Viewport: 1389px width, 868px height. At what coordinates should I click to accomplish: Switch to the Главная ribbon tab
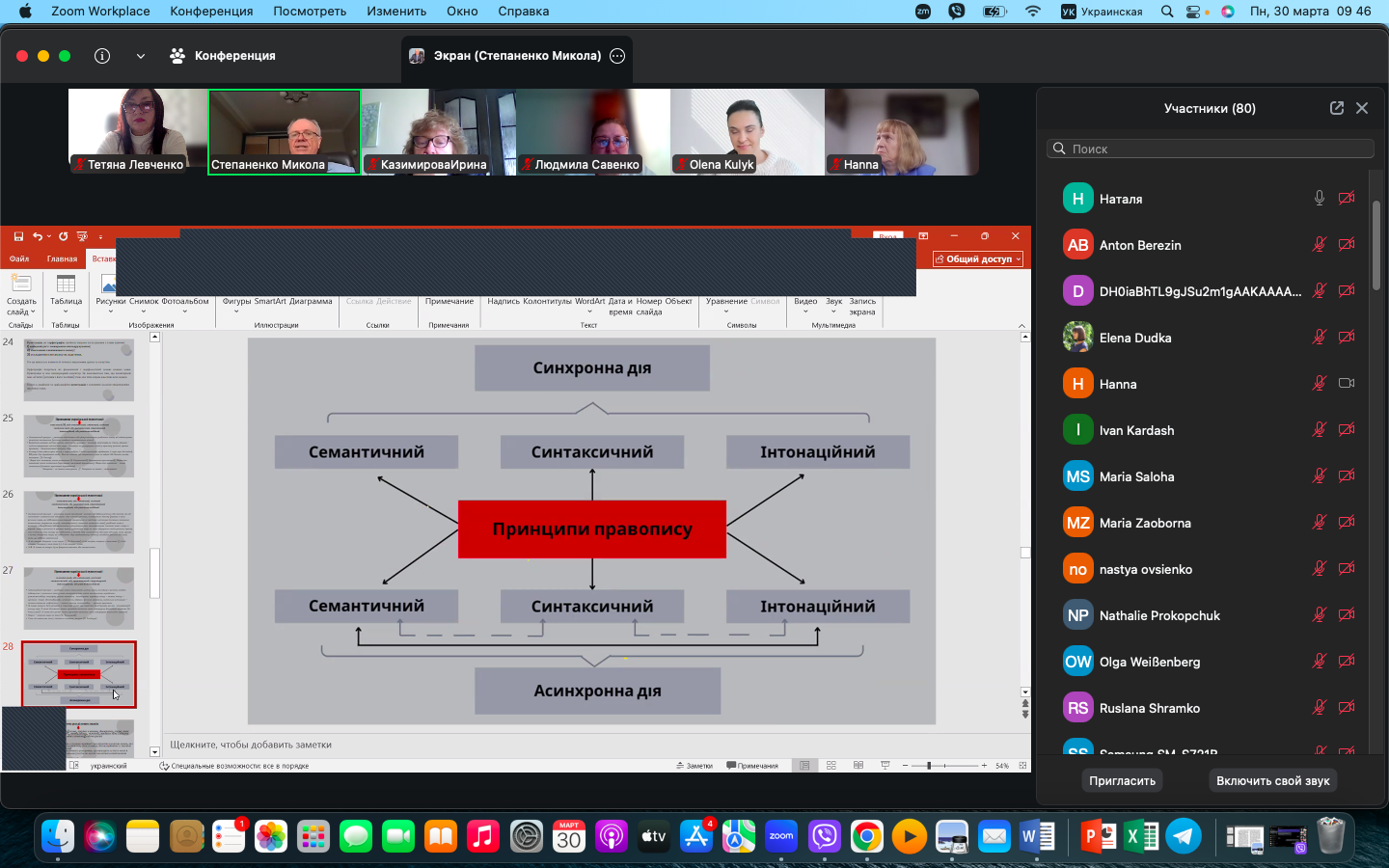coord(62,259)
